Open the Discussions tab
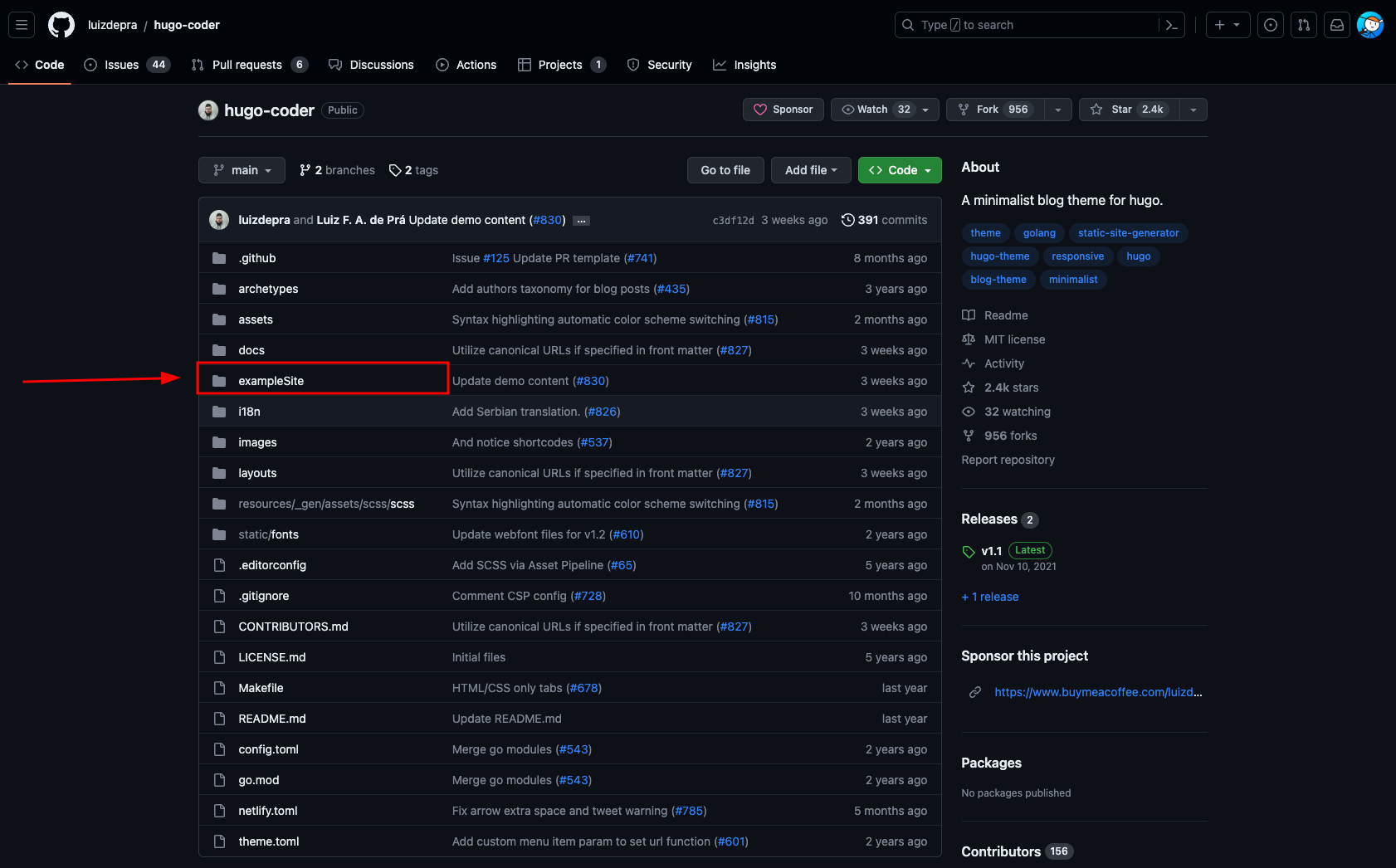Screen dimensions: 1396x868 (371, 65)
